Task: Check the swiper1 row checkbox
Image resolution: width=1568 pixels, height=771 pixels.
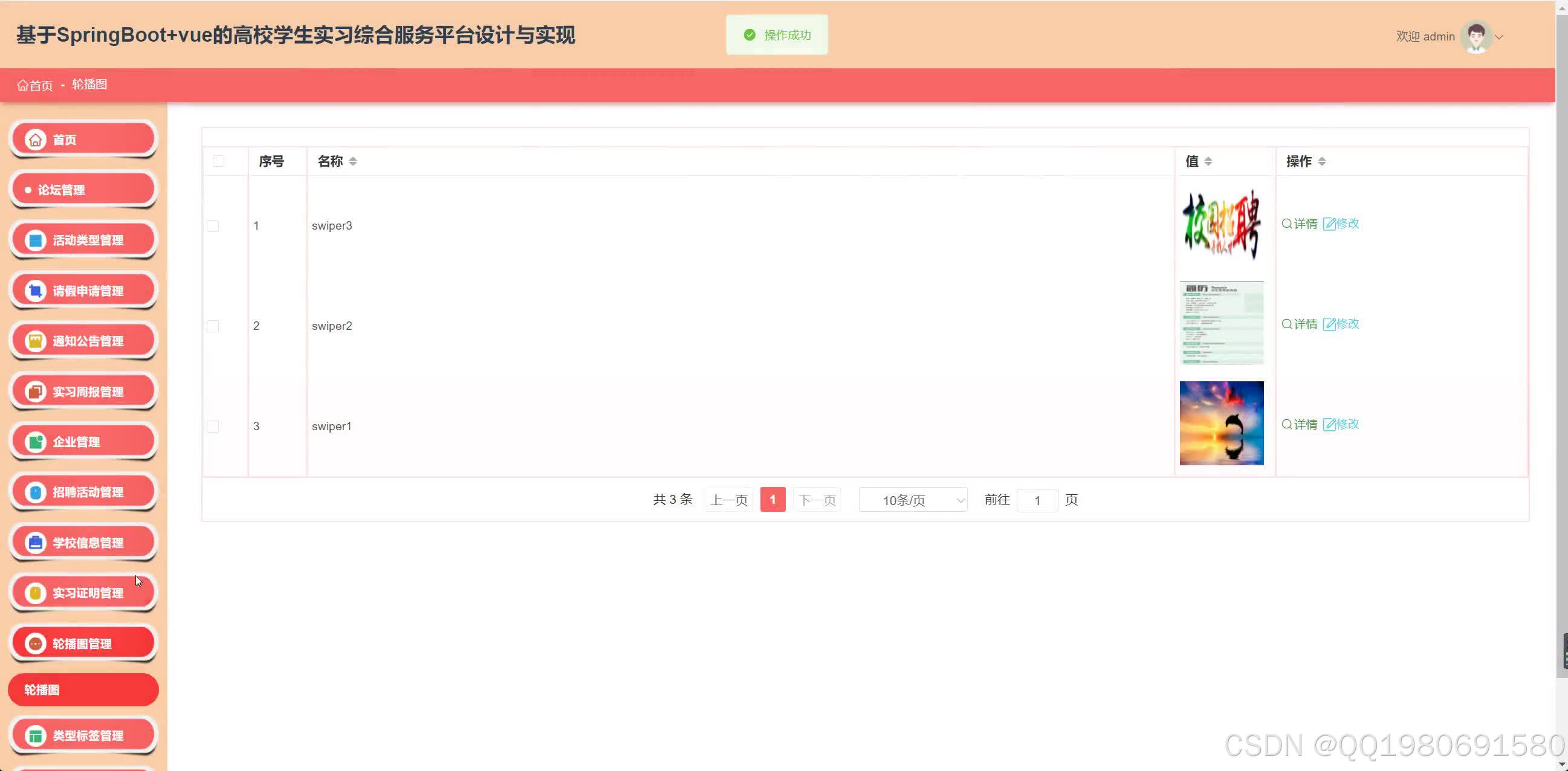Action: [213, 427]
